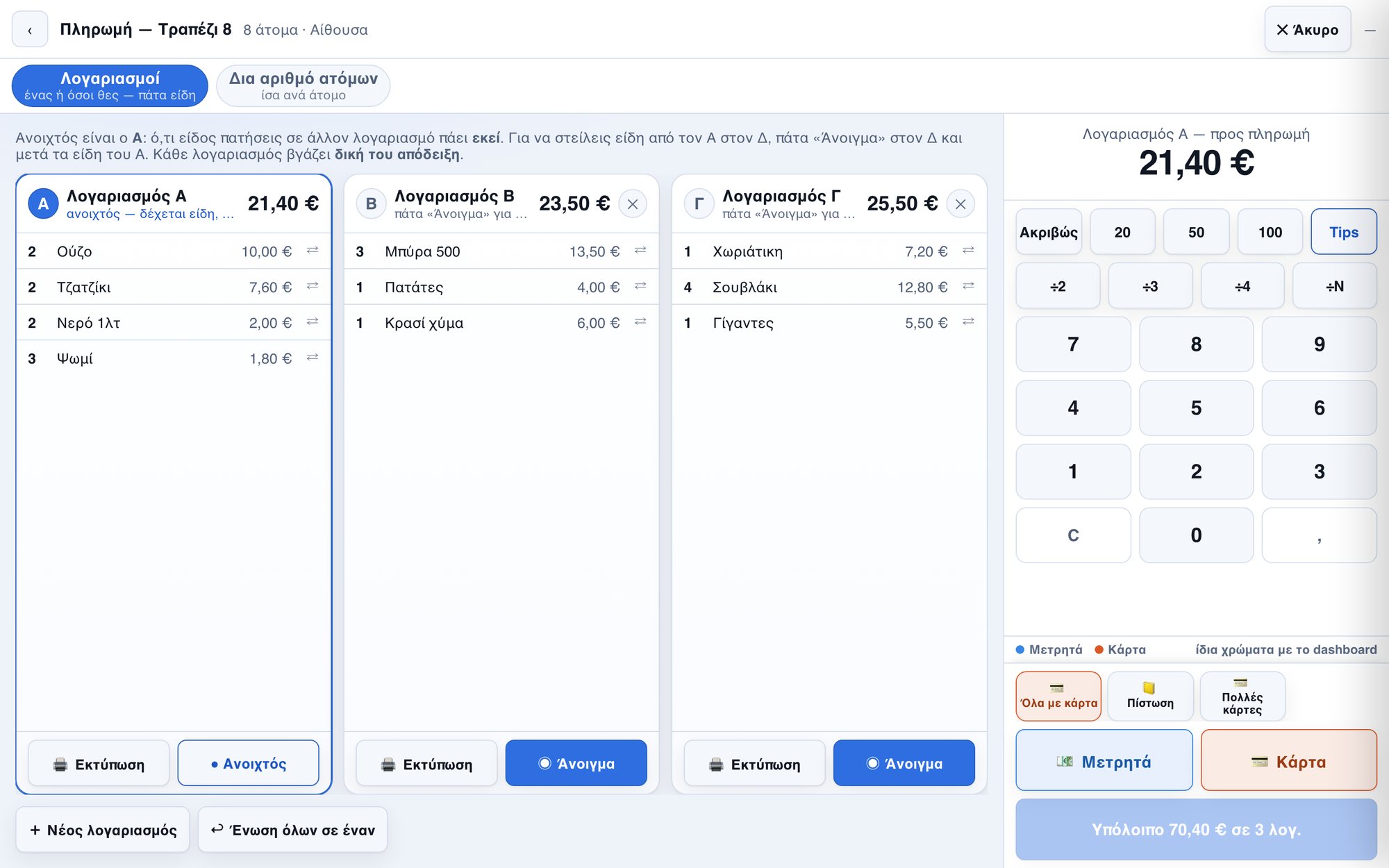Pay with the large Κάρτα button
This screenshot has width=1389, height=868.
[x=1289, y=760]
